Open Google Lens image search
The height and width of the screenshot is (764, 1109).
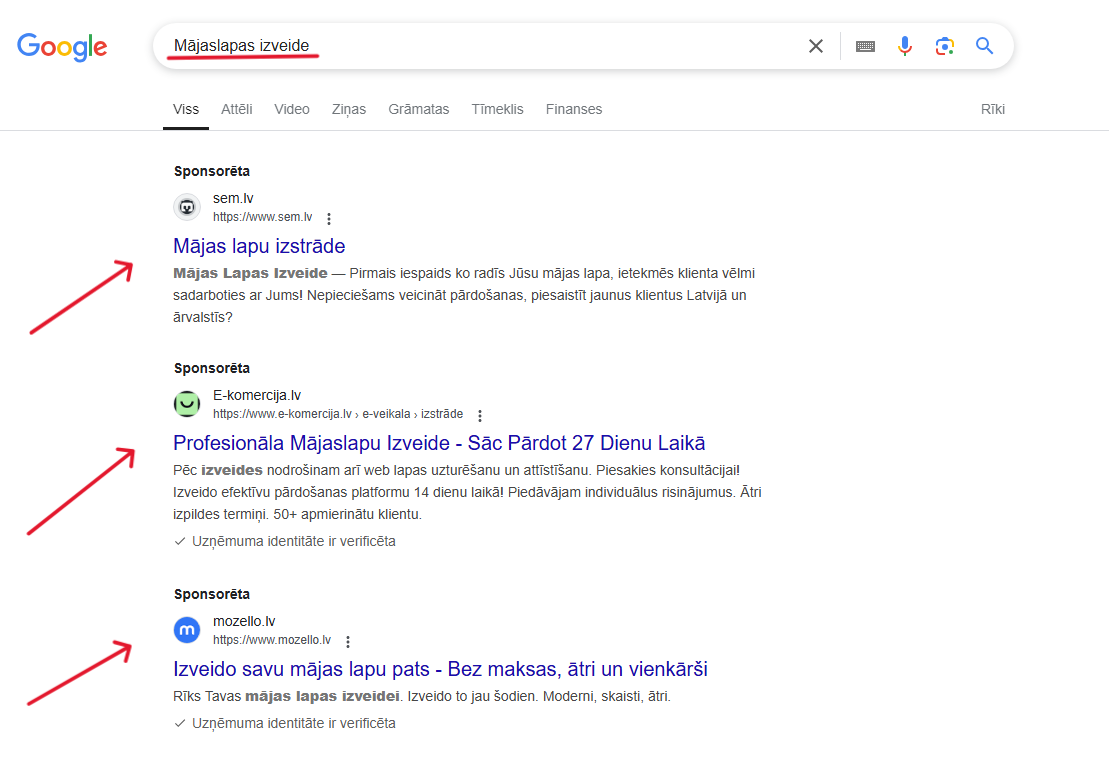coord(944,46)
